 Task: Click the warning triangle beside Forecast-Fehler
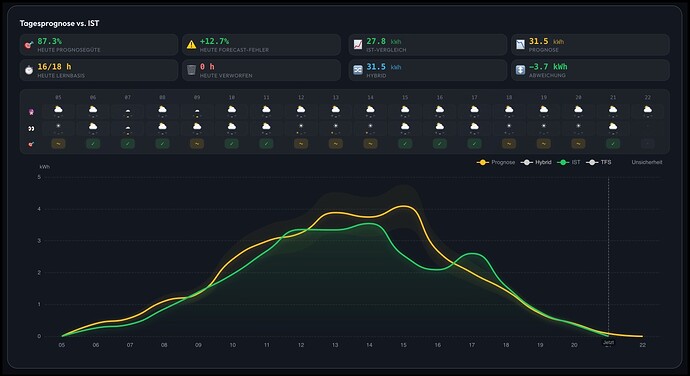click(x=191, y=45)
